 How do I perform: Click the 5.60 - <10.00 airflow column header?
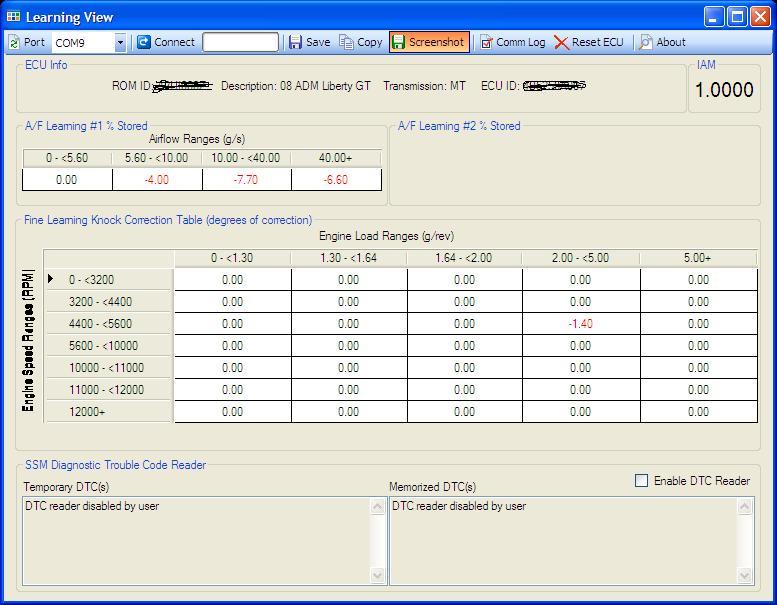point(157,158)
